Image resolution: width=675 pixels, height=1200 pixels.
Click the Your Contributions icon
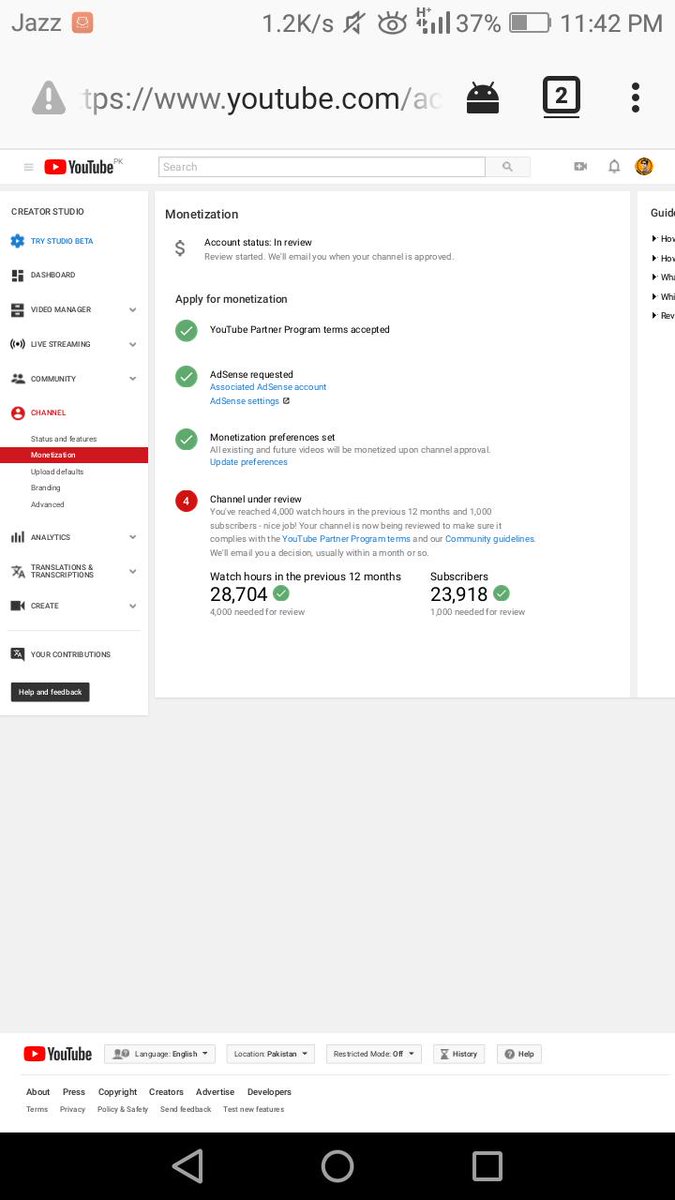click(17, 654)
